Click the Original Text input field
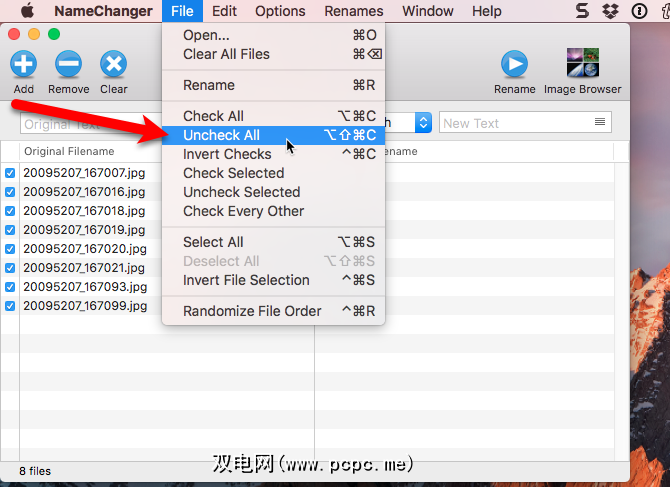The width and height of the screenshot is (670, 487). 91,124
